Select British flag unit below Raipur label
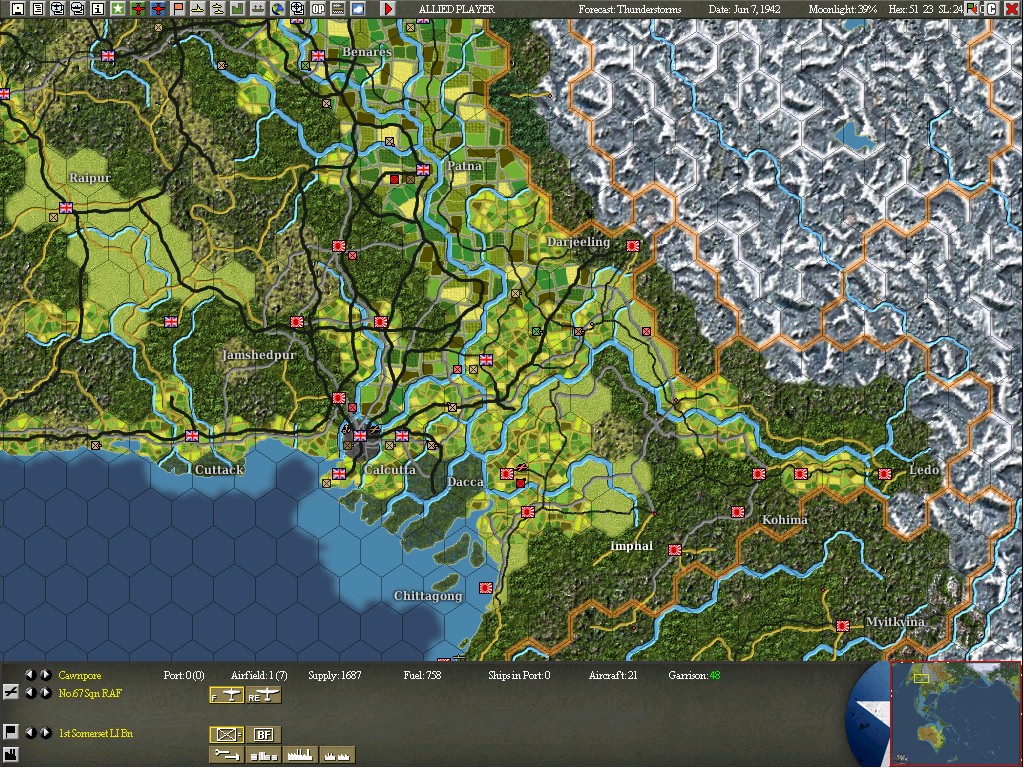The height and width of the screenshot is (768, 1024). pyautogui.click(x=66, y=208)
